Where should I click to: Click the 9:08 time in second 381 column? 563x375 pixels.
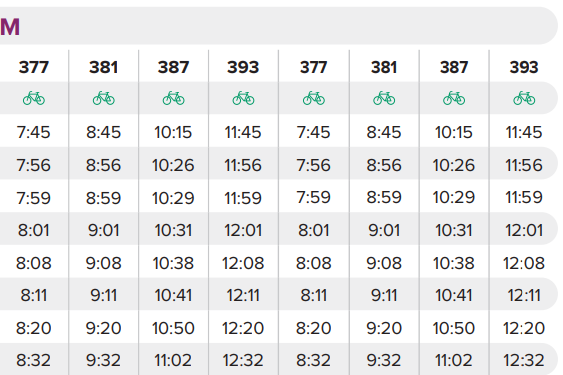(384, 263)
